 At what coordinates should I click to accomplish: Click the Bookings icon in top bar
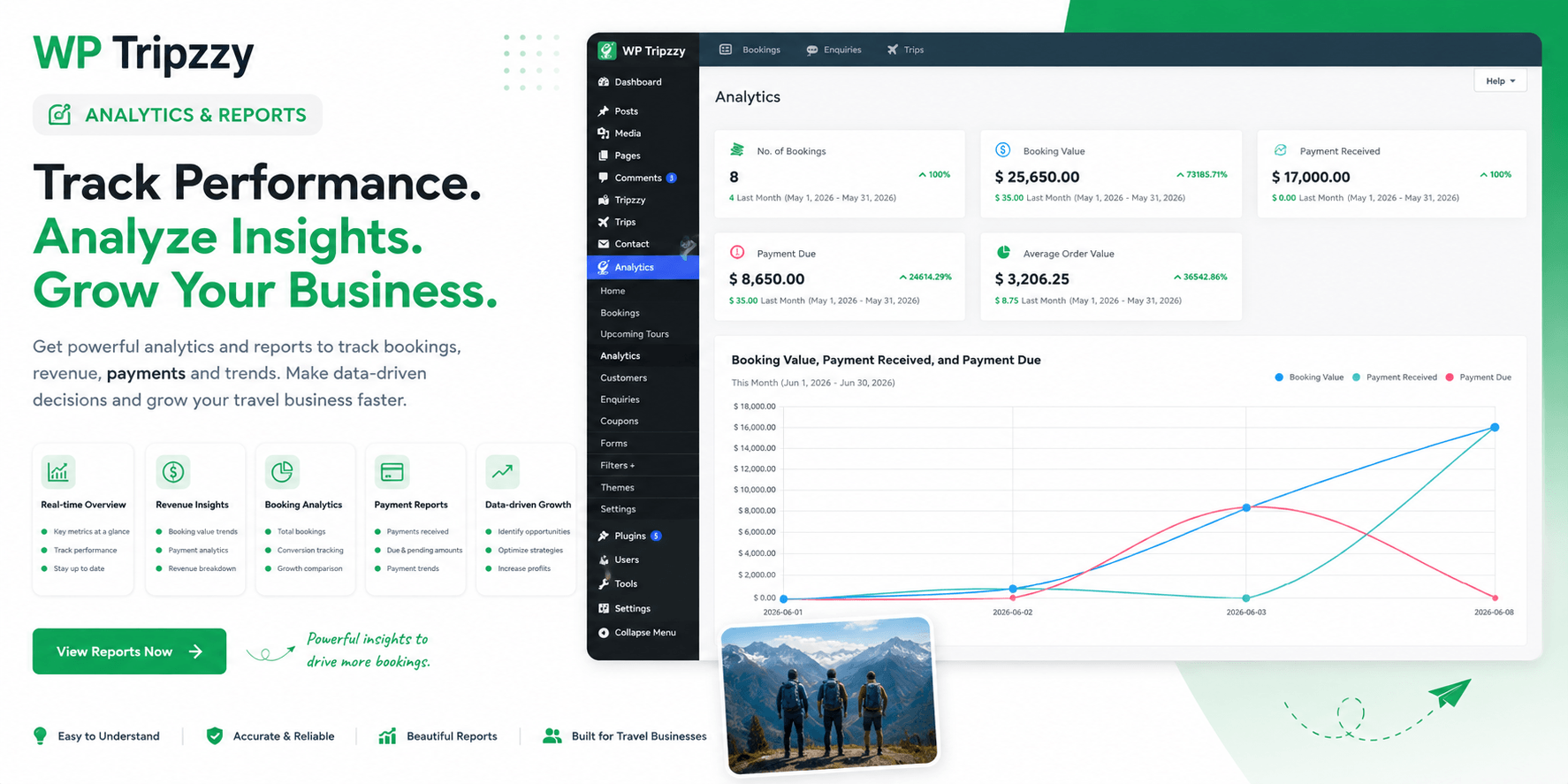(726, 49)
